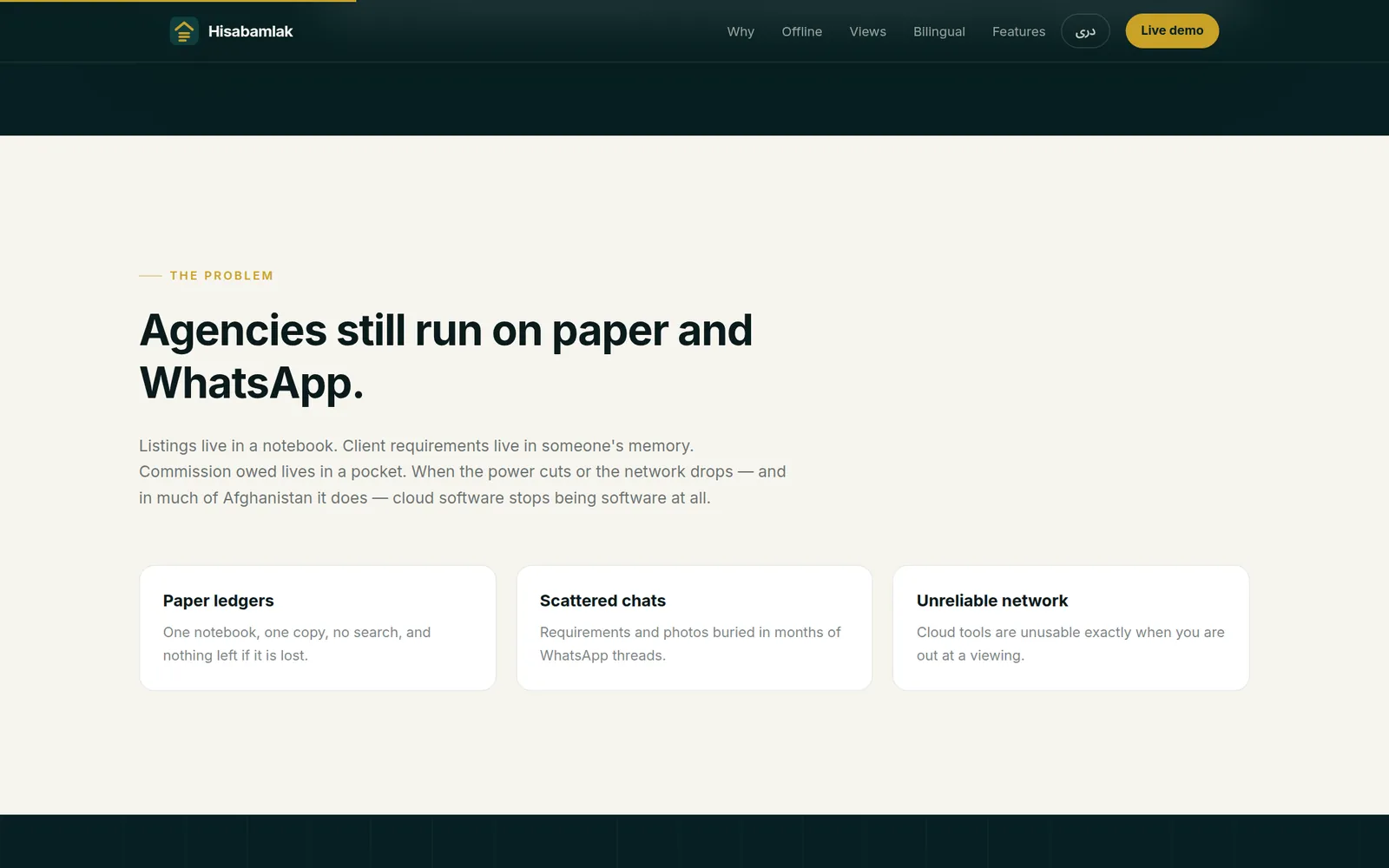Launch the Live demo button
This screenshot has height=868, width=1389.
[x=1172, y=31]
